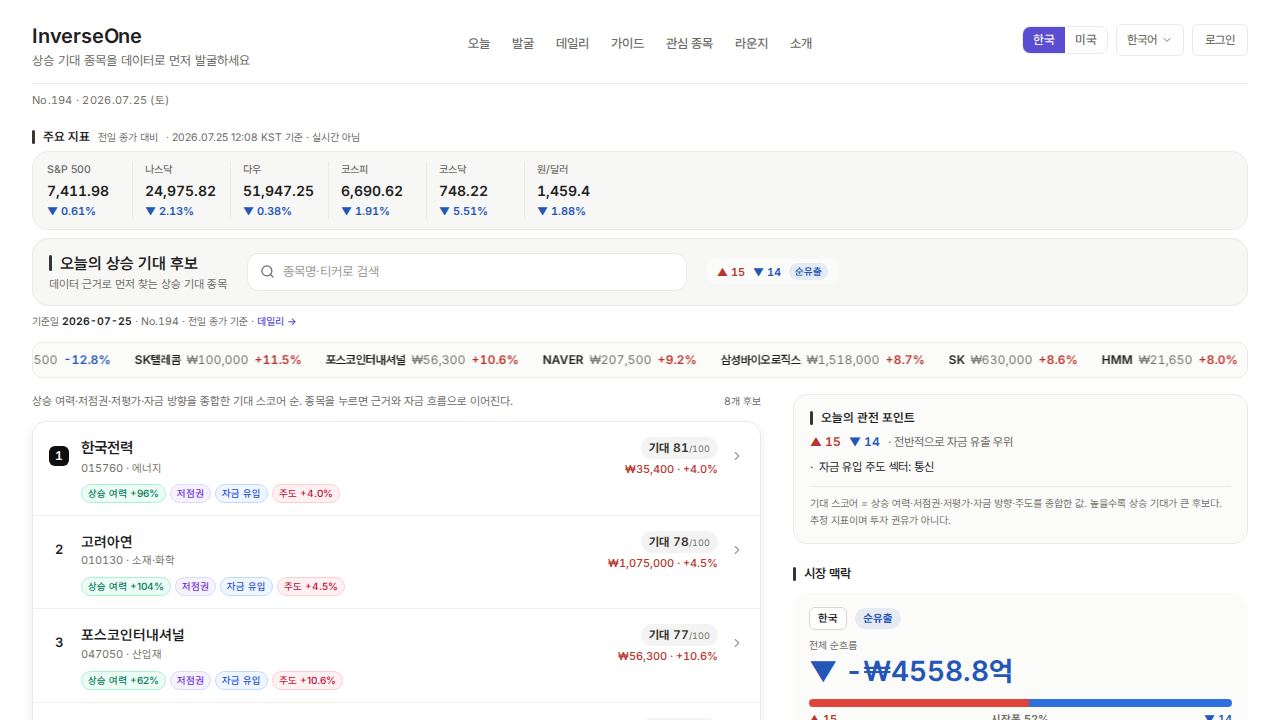
Task: Click the blue down-triangle 14 counter
Action: coord(767,272)
